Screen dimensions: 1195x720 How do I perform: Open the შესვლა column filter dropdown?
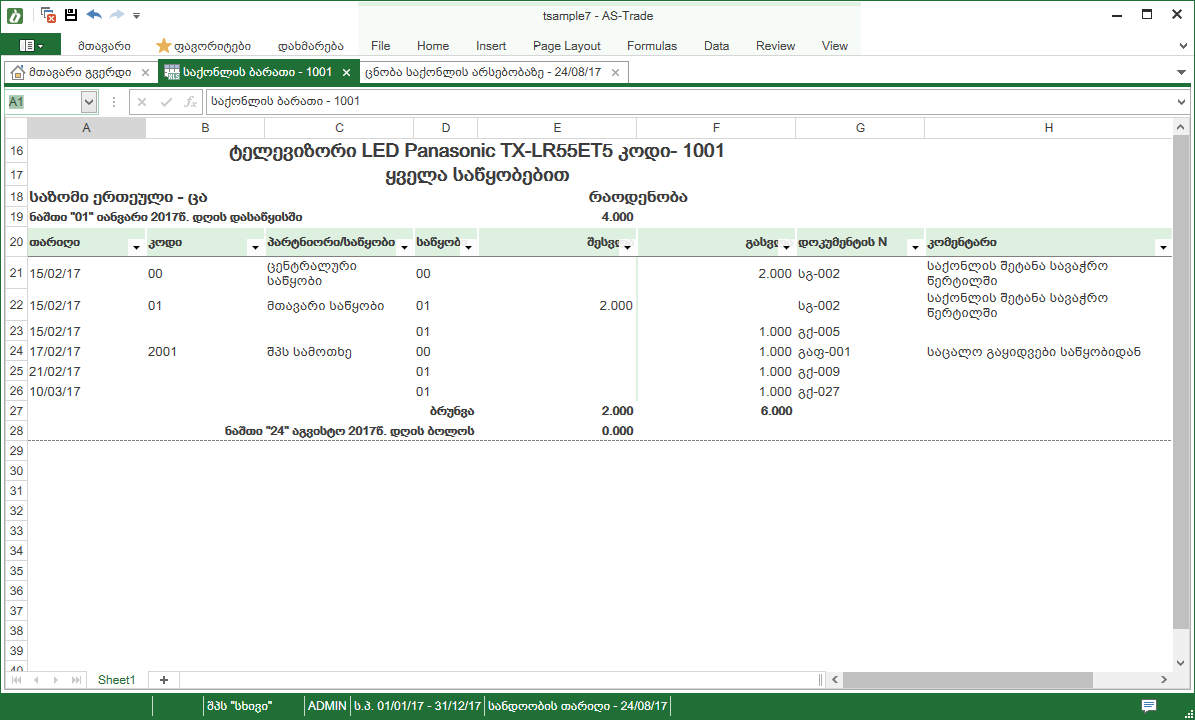(x=627, y=248)
